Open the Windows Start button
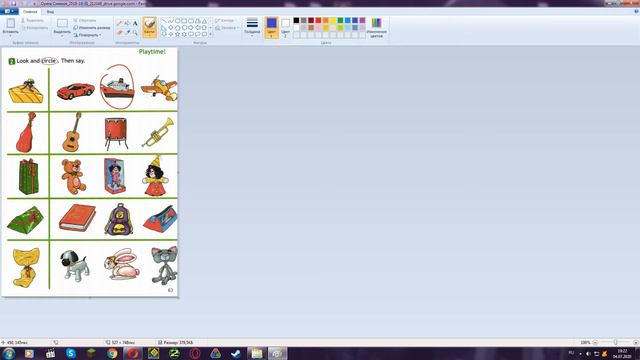The image size is (640, 360). [x=9, y=353]
